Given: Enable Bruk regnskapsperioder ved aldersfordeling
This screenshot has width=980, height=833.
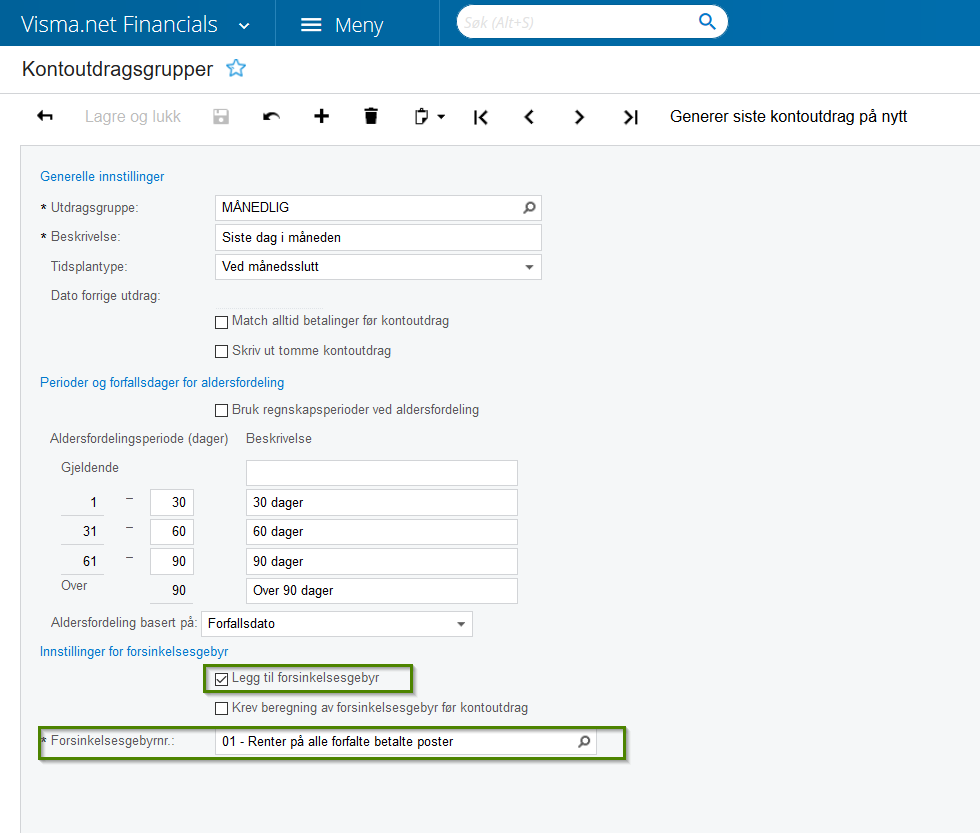Looking at the screenshot, I should pos(221,411).
